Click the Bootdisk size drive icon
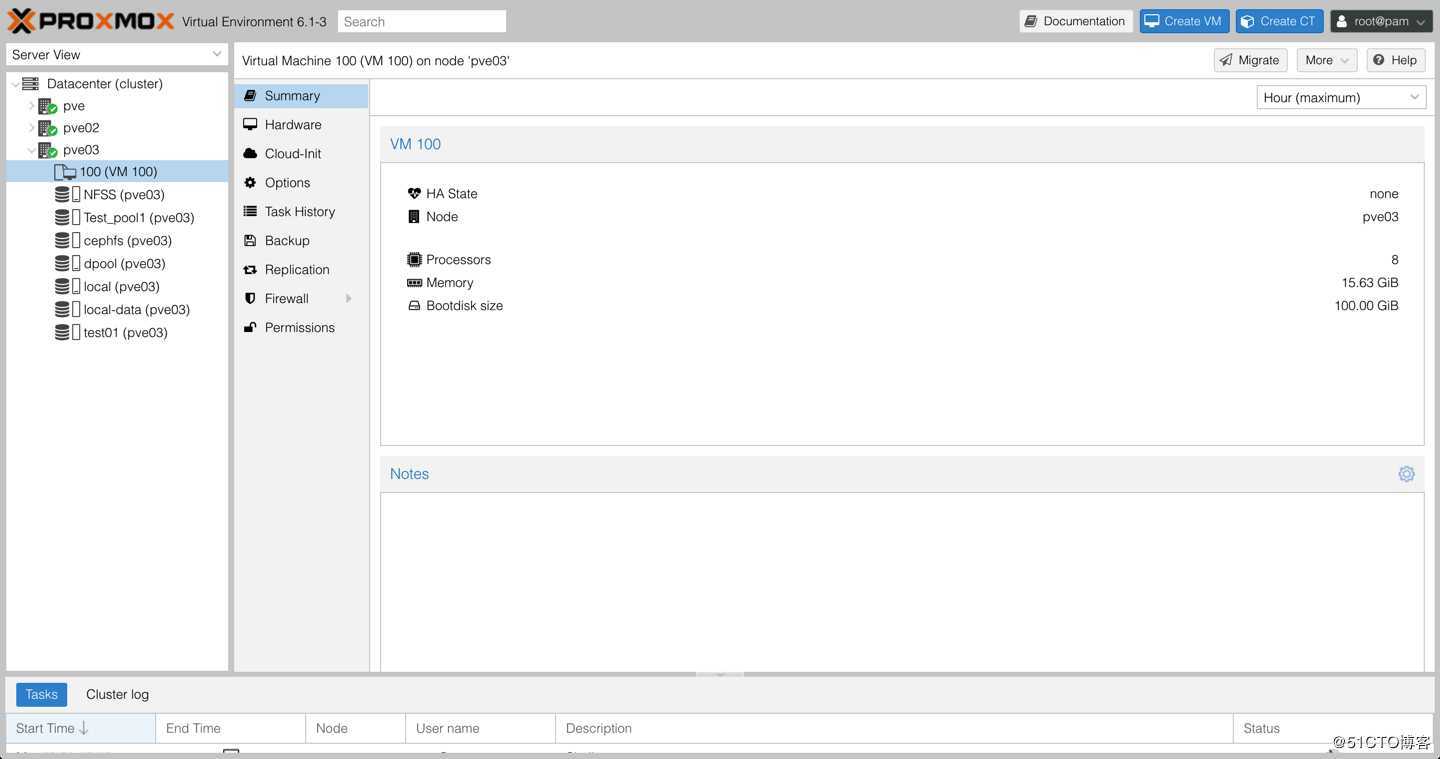 (414, 306)
